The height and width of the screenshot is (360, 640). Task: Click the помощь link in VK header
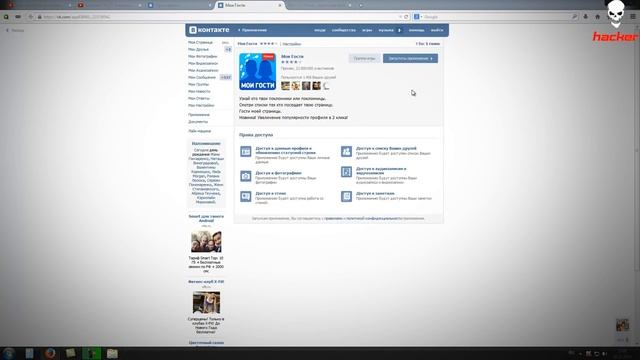416,30
